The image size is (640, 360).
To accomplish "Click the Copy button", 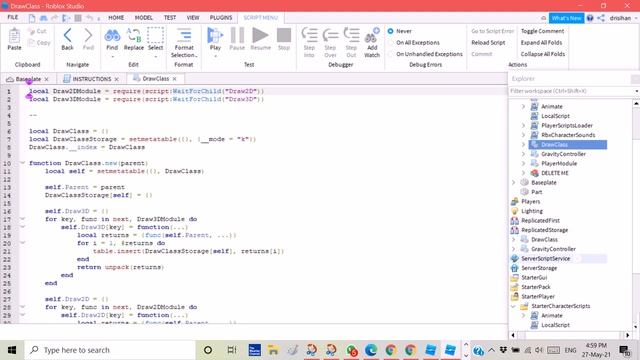I will [x=39, y=42].
